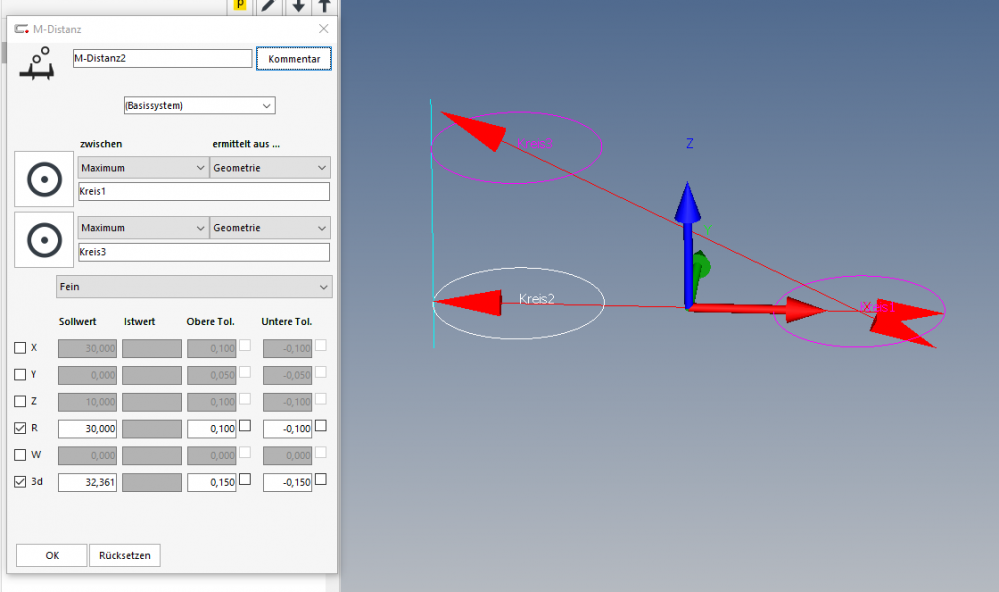Uncheck the R distance checkbox
The image size is (999, 592).
(x=20, y=428)
